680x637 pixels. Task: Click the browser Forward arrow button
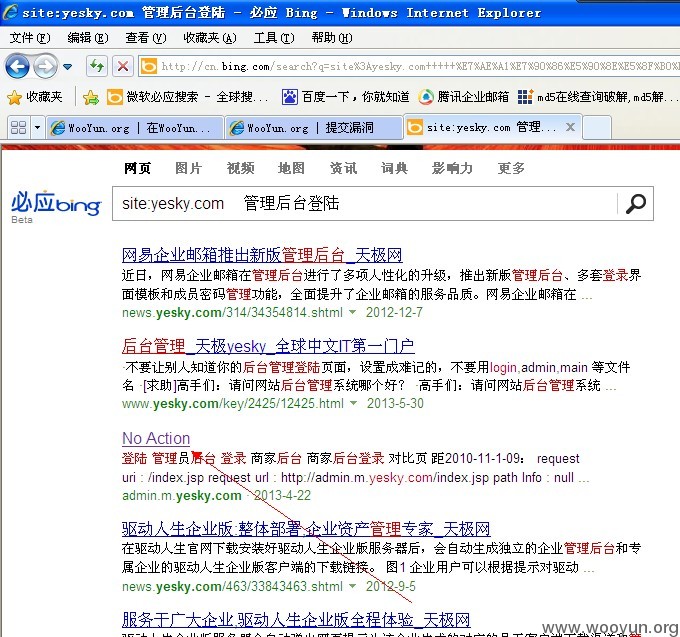tap(45, 66)
